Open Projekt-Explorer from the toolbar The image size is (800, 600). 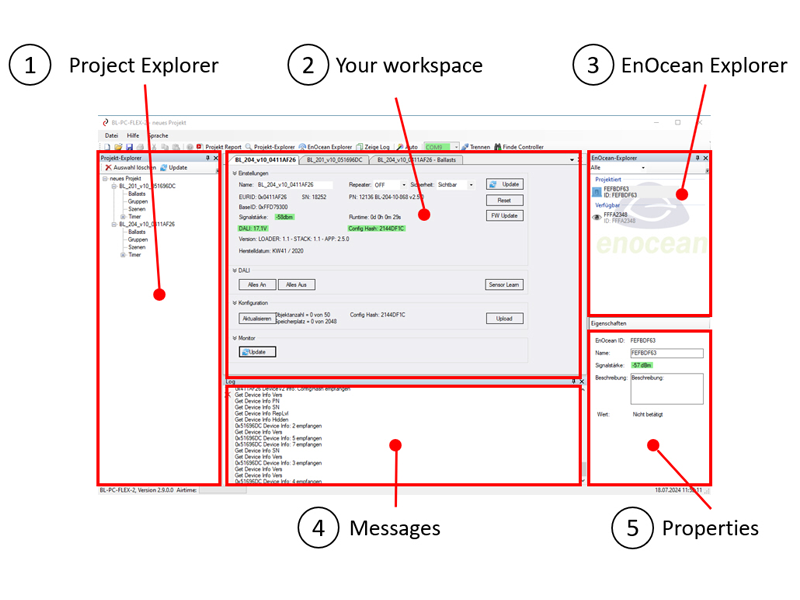coord(249,147)
